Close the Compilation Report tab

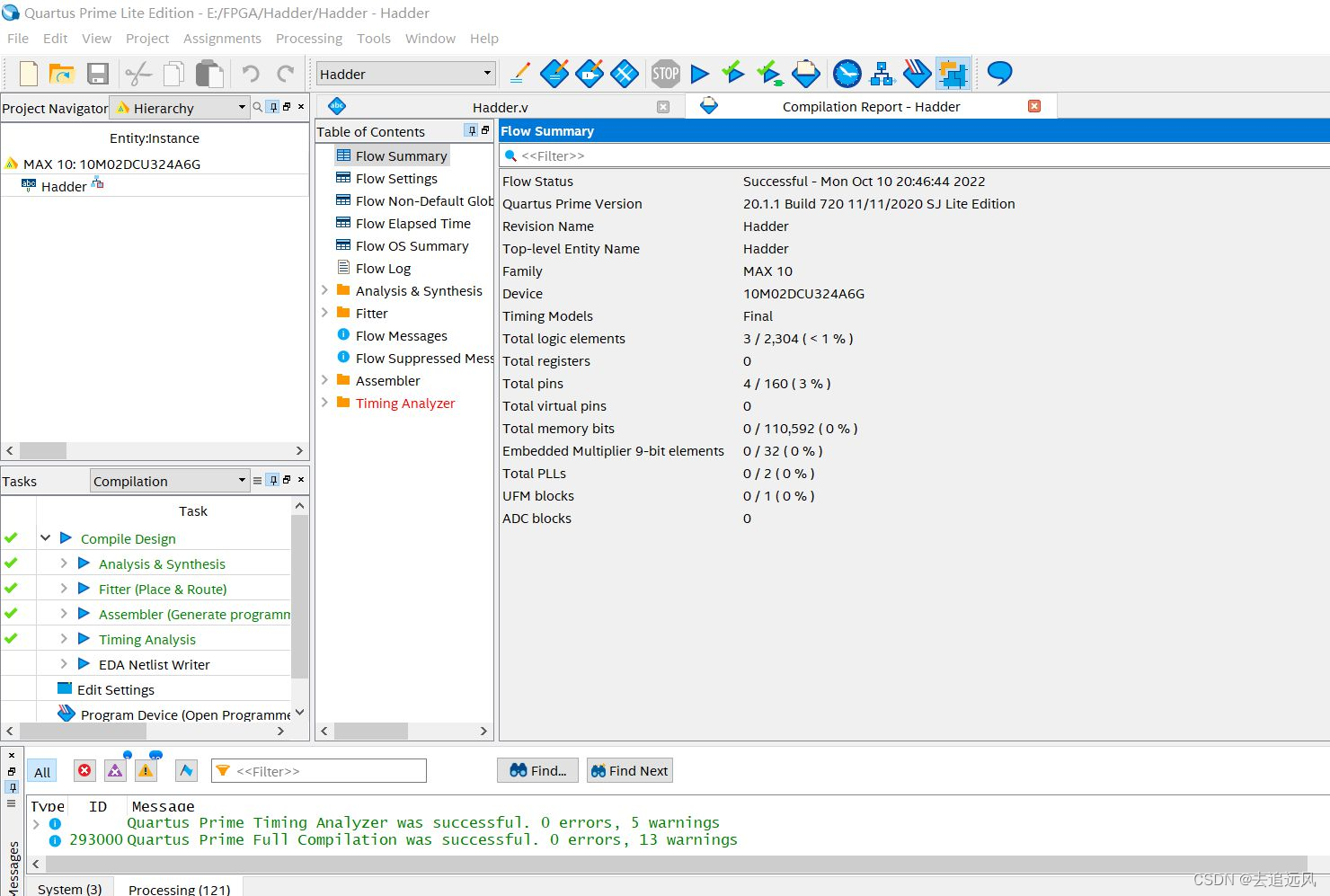click(x=1034, y=106)
